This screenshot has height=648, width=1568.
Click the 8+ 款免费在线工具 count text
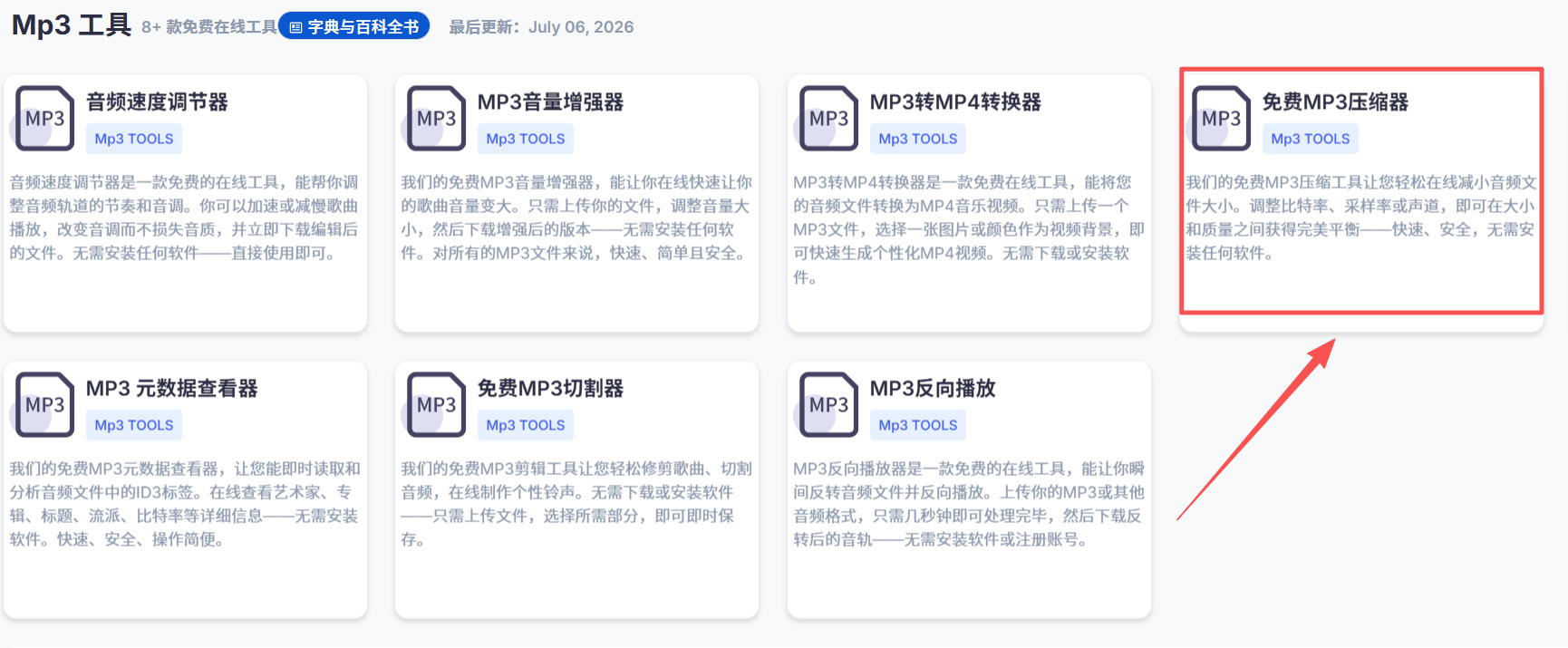pyautogui.click(x=209, y=27)
